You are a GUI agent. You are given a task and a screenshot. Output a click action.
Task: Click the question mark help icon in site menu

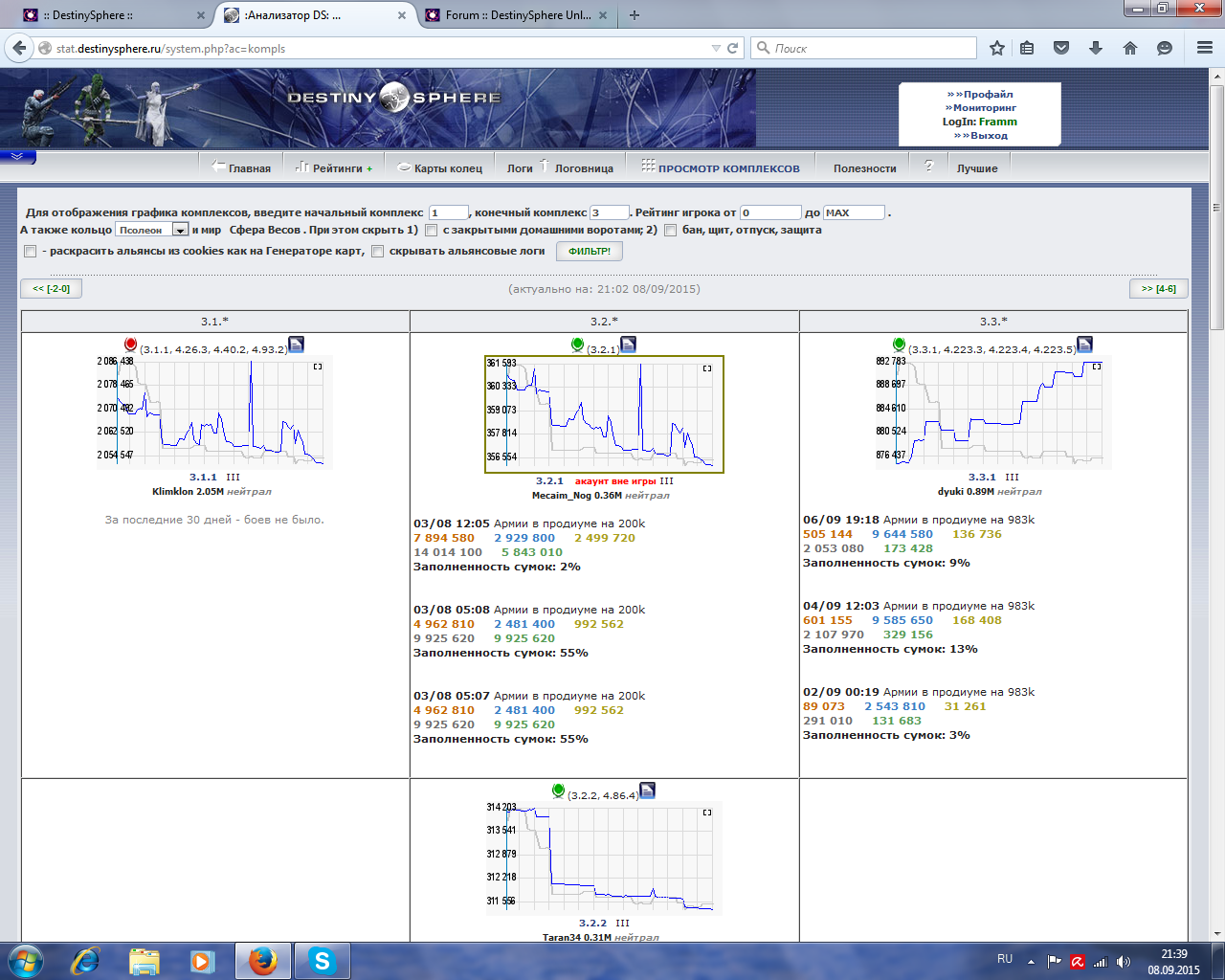[928, 167]
